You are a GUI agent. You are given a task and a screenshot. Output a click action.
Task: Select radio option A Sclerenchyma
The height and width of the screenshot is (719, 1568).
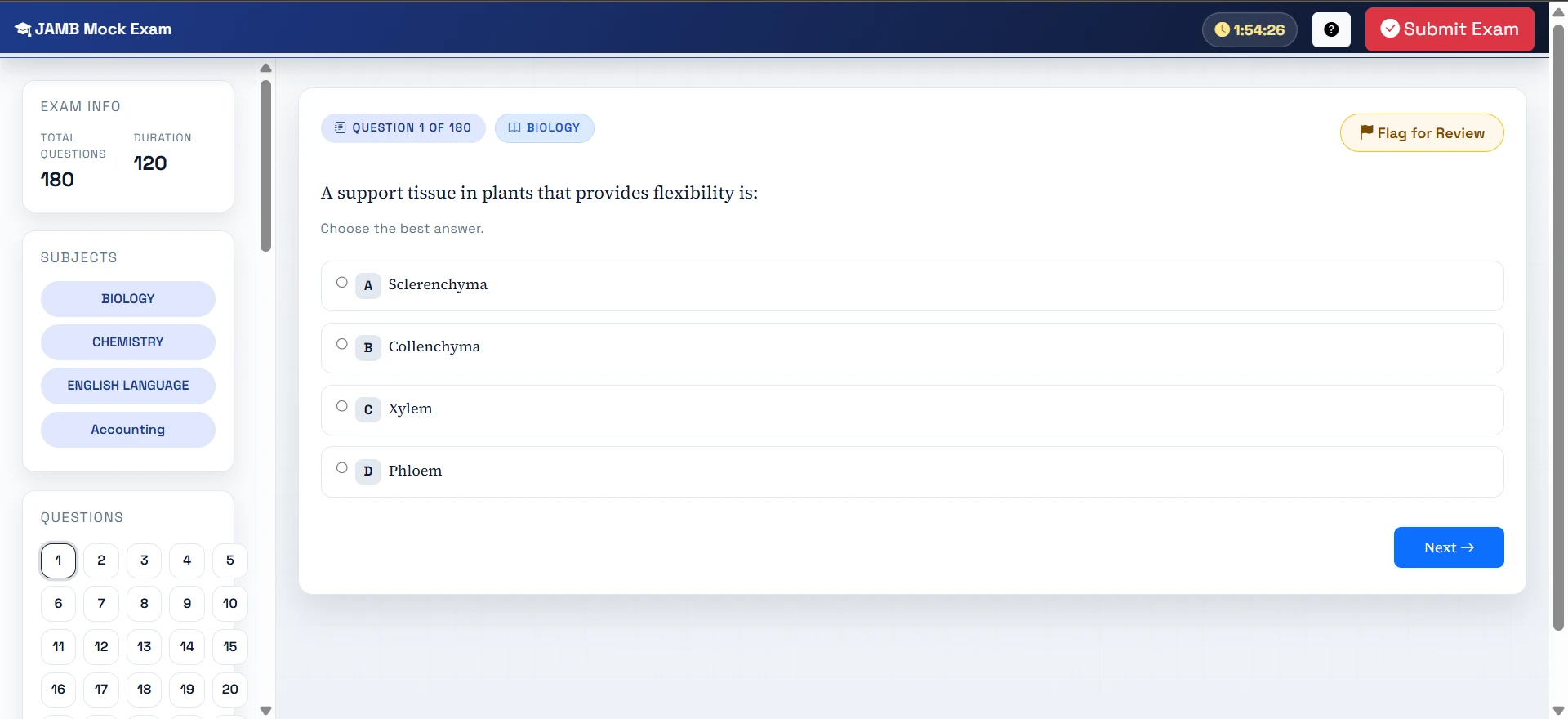342,283
